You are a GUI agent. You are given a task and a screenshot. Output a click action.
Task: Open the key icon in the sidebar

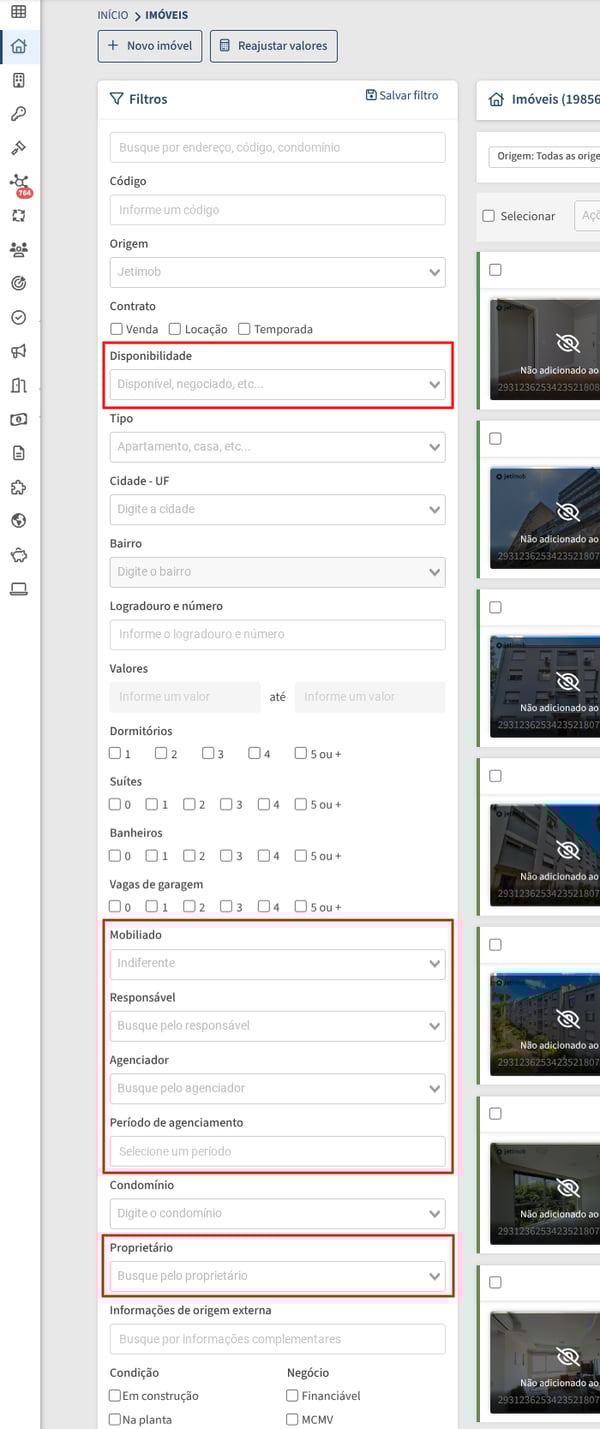(18, 114)
